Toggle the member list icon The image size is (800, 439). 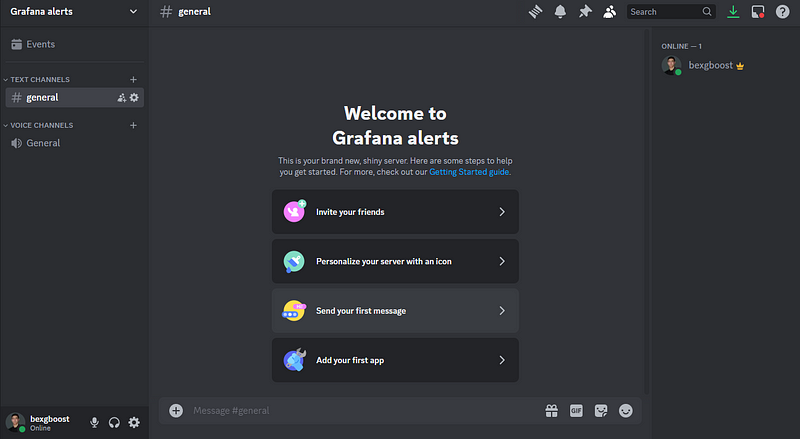[609, 11]
